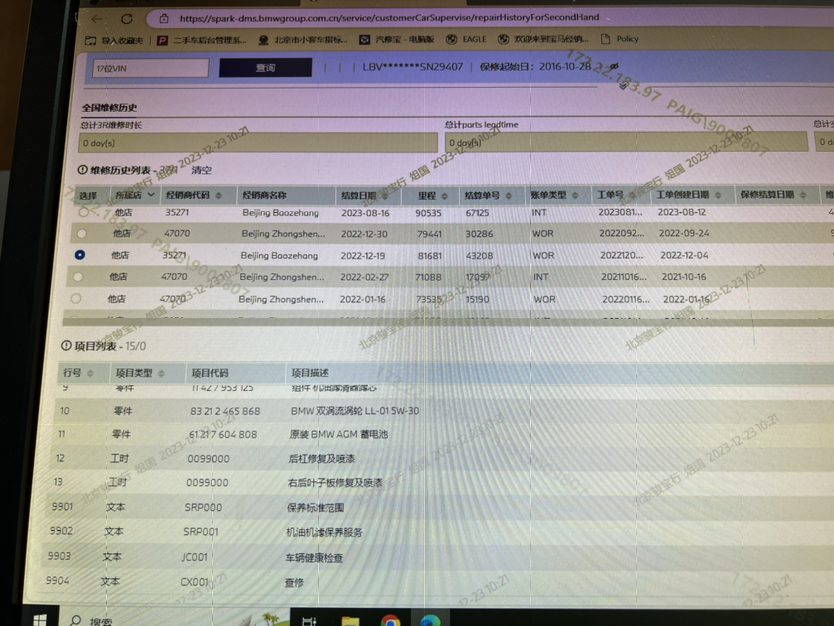This screenshot has width=834, height=626.
Task: Select the radio button for the 2023-08-16 record
Action: coord(84,212)
